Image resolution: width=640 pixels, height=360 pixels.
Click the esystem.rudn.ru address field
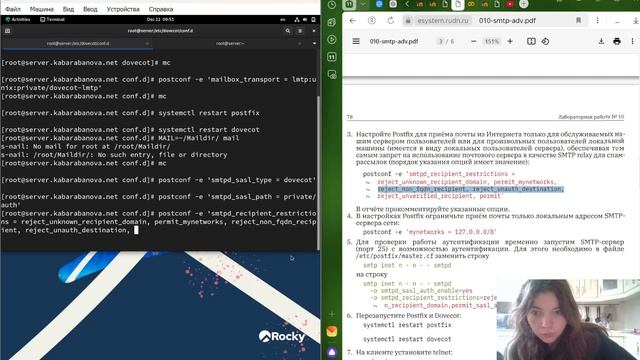click(442, 20)
